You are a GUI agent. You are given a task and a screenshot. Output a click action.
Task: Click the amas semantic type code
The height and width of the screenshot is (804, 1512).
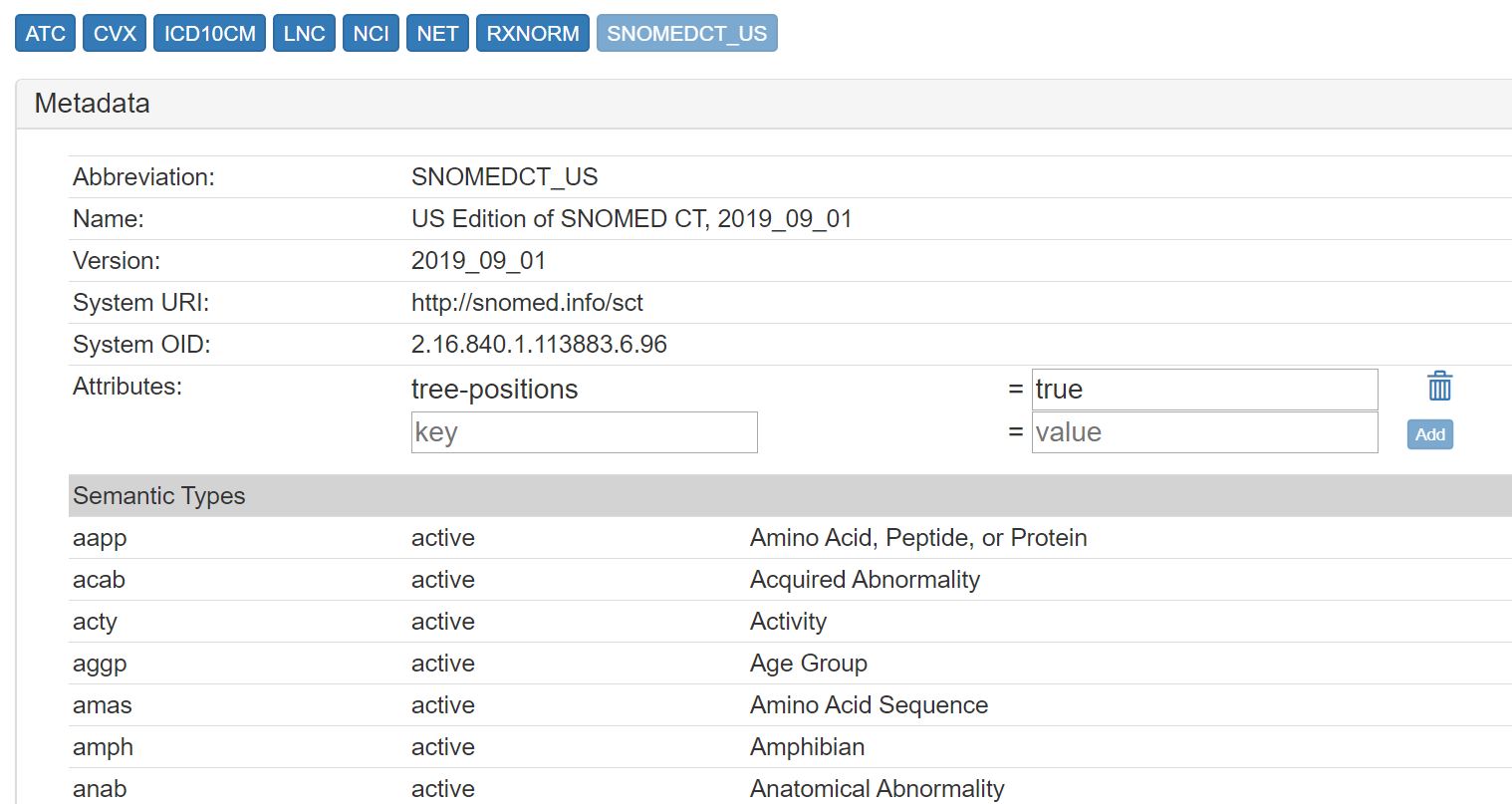click(102, 705)
